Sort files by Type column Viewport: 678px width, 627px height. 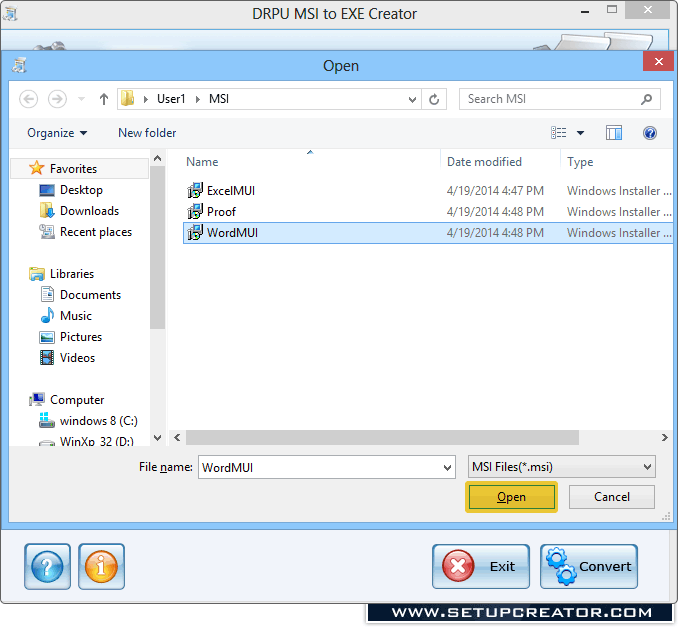[x=580, y=162]
